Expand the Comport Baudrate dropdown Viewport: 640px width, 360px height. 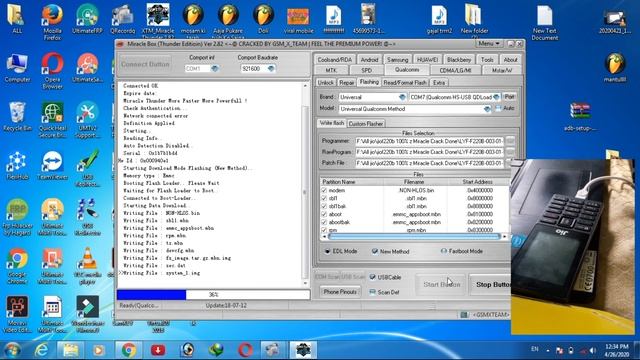271,69
